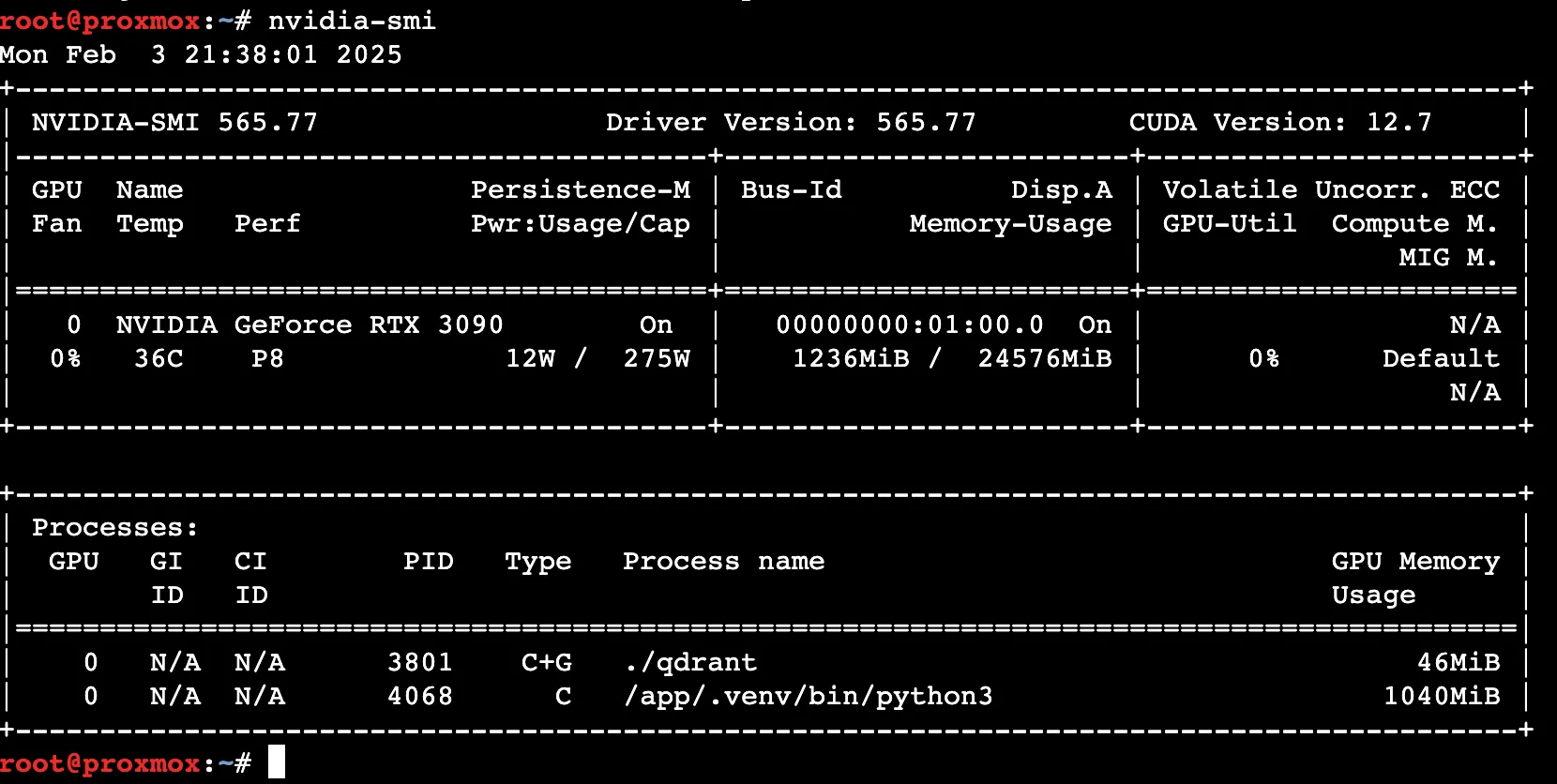The image size is (1557, 784).
Task: Click the NVIDIA GeForce RTX 3090 name
Action: (x=310, y=324)
